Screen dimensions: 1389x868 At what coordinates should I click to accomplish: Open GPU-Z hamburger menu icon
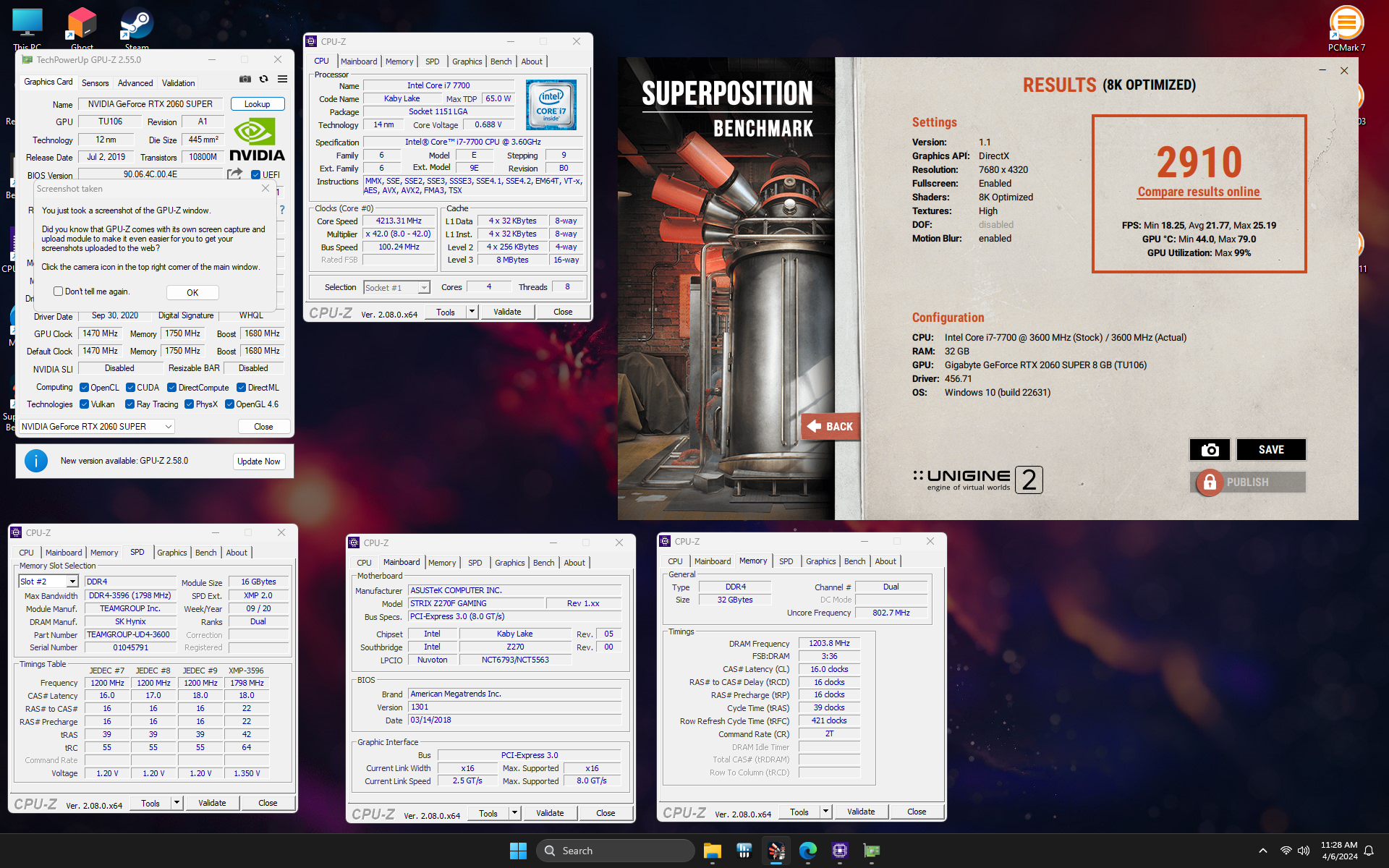click(x=282, y=79)
